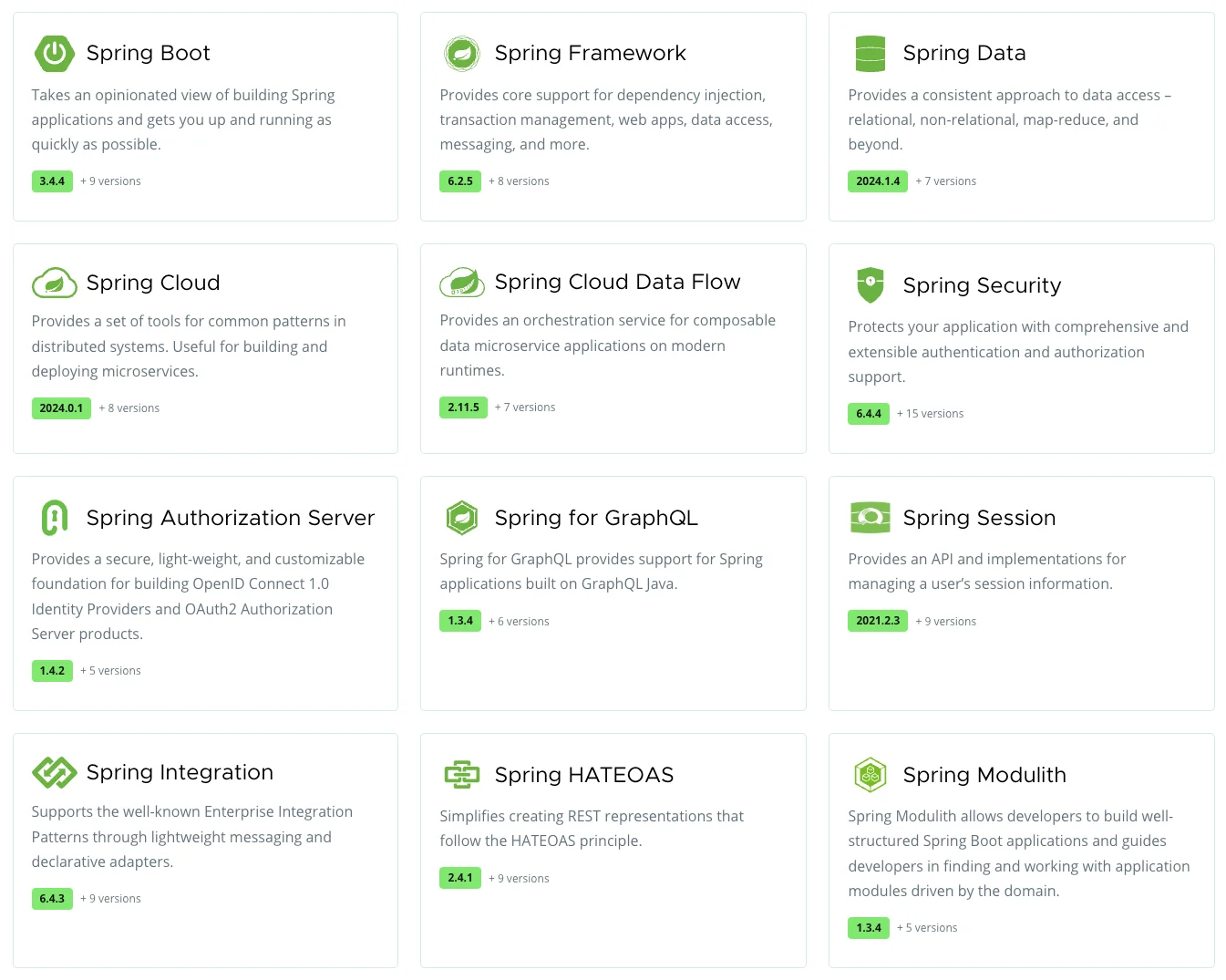Click the Spring Boot logo icon
The height and width of the screenshot is (980, 1226).
pos(54,53)
